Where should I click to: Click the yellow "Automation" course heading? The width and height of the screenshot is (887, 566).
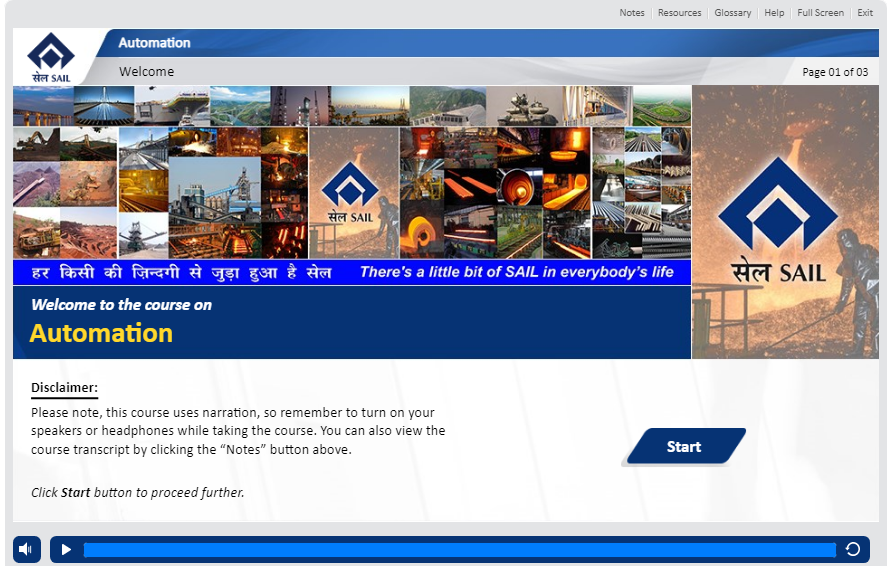[101, 334]
